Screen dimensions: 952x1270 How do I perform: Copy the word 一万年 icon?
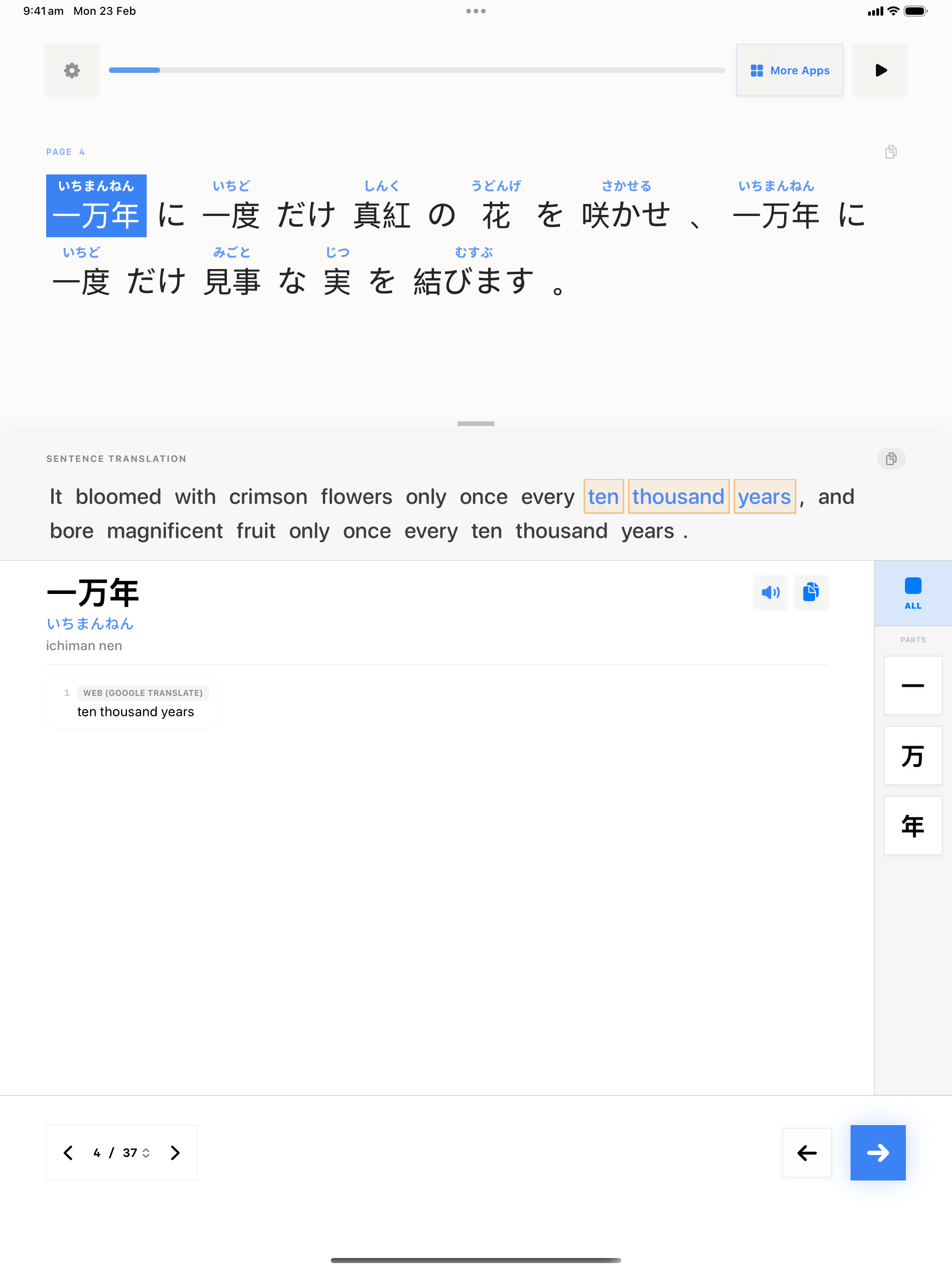(811, 592)
